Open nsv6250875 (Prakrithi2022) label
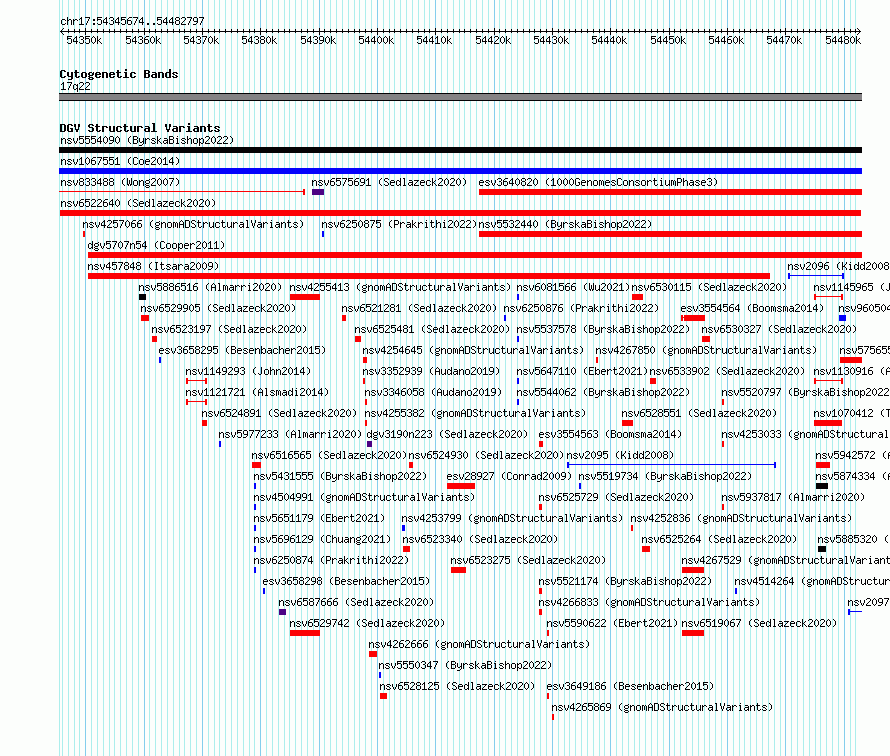This screenshot has height=756, width=890. tap(400, 224)
